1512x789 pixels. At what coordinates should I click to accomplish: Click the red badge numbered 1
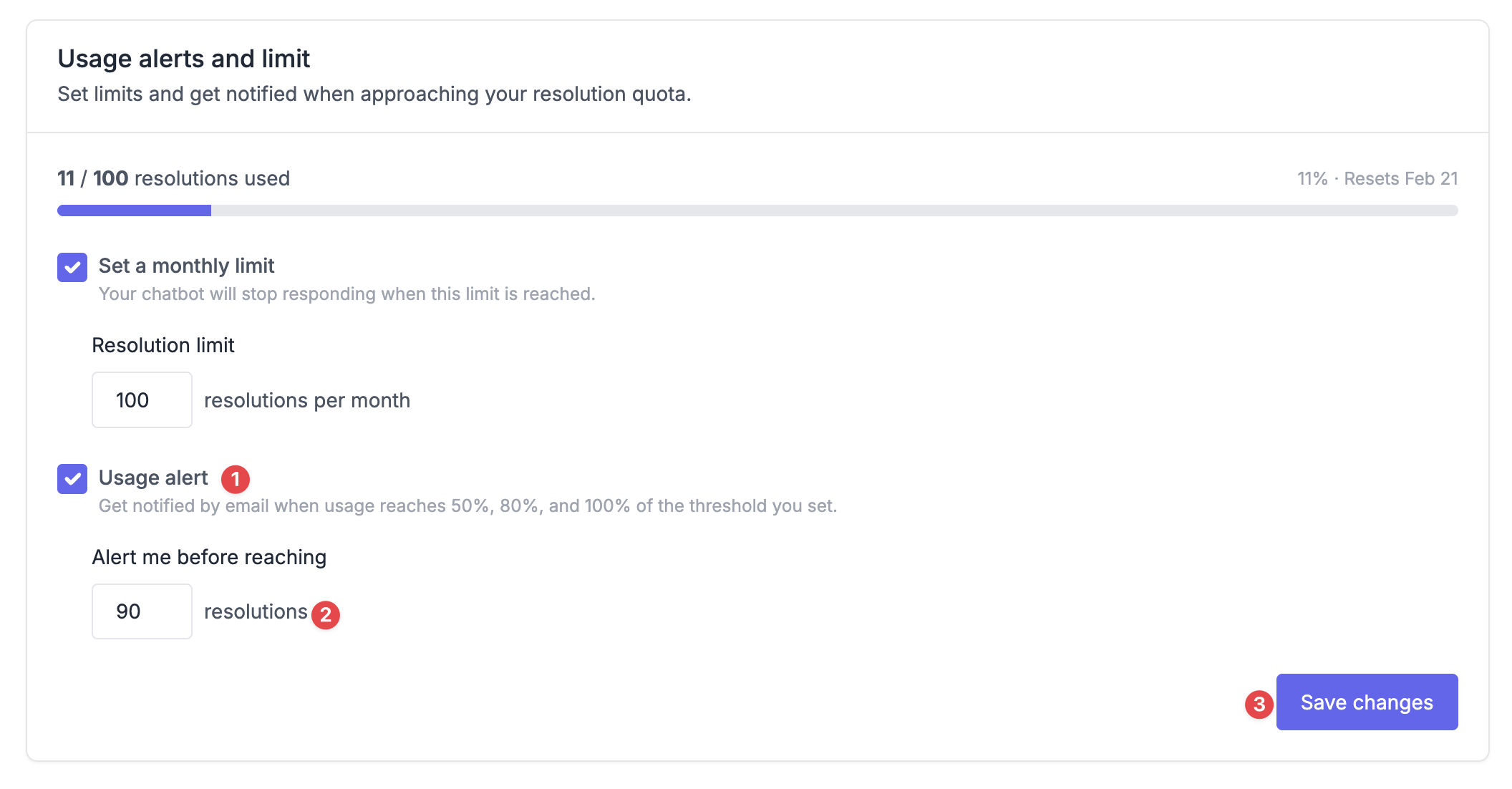tap(236, 479)
